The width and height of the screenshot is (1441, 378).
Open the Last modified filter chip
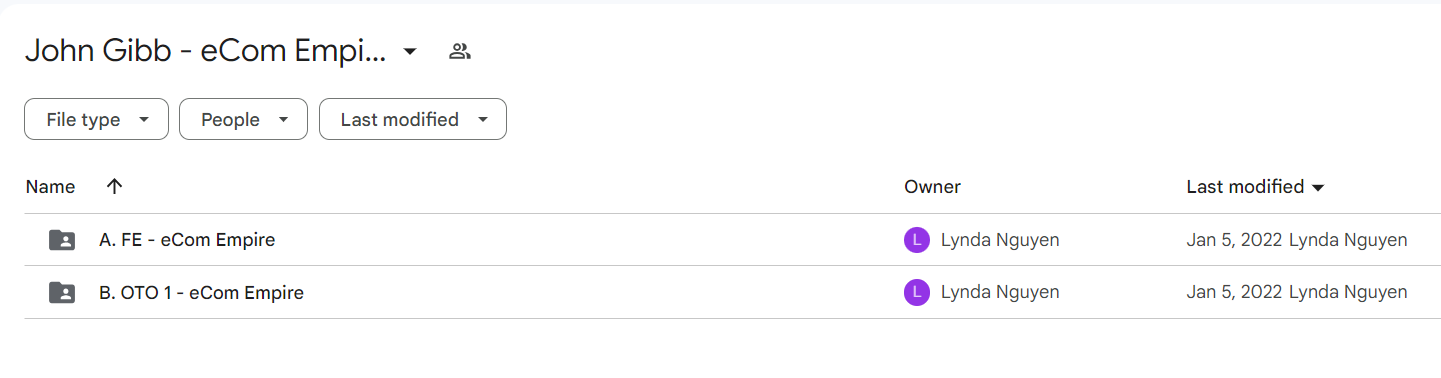point(413,119)
